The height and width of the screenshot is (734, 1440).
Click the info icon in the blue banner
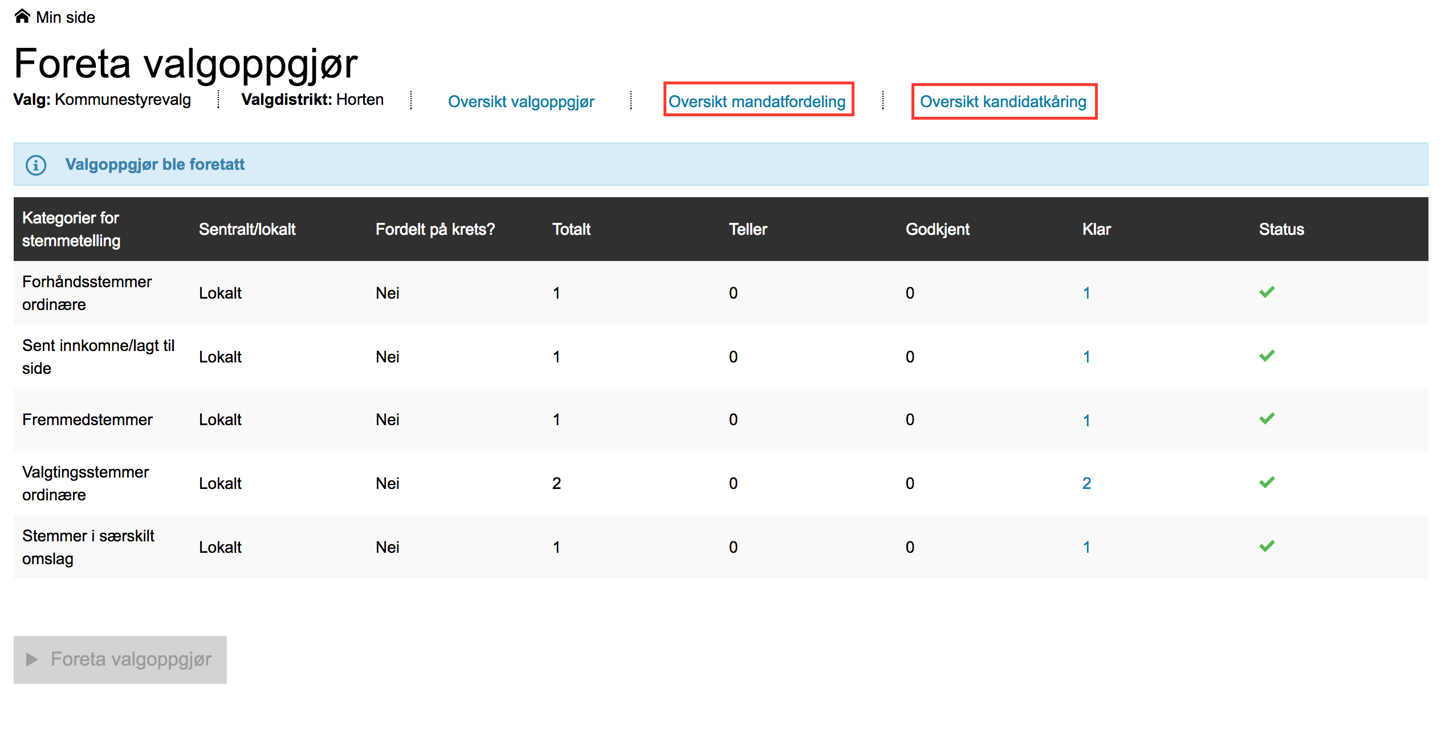(x=36, y=165)
